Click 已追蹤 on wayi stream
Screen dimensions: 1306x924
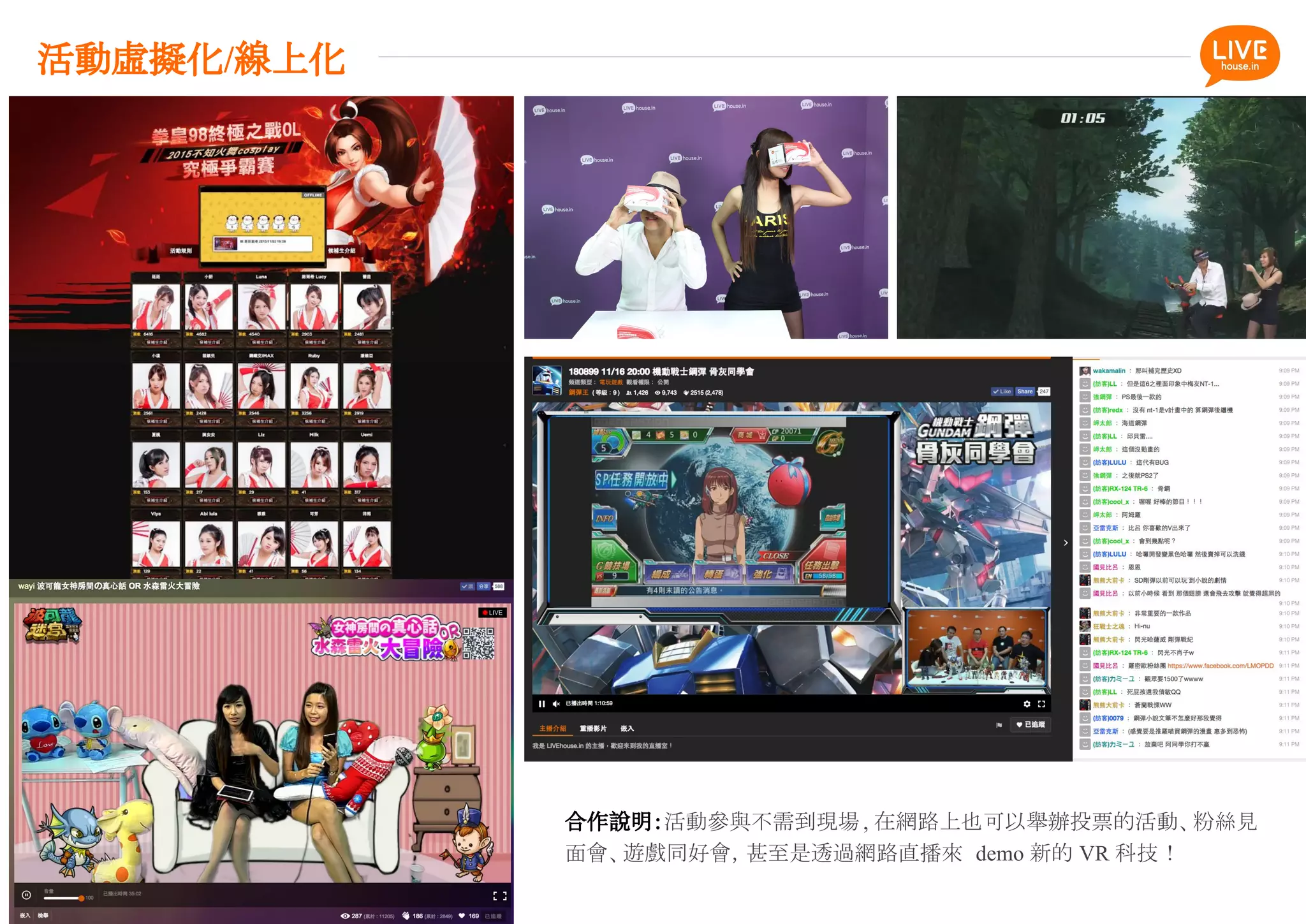pyautogui.click(x=493, y=916)
